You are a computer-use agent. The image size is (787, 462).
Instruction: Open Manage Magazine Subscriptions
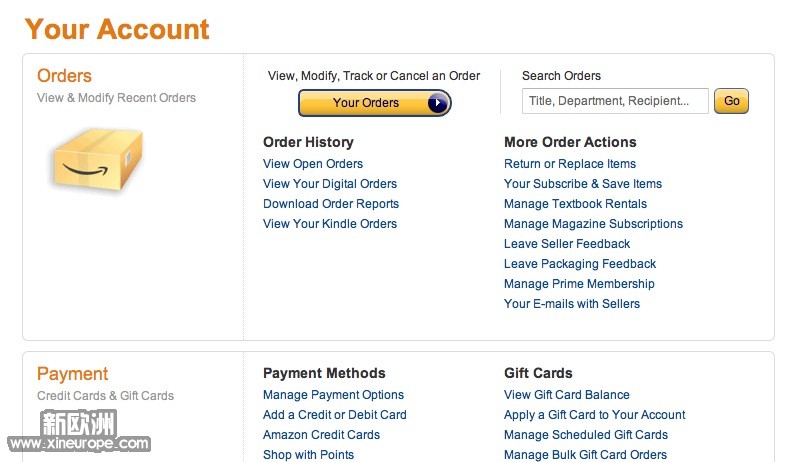593,224
